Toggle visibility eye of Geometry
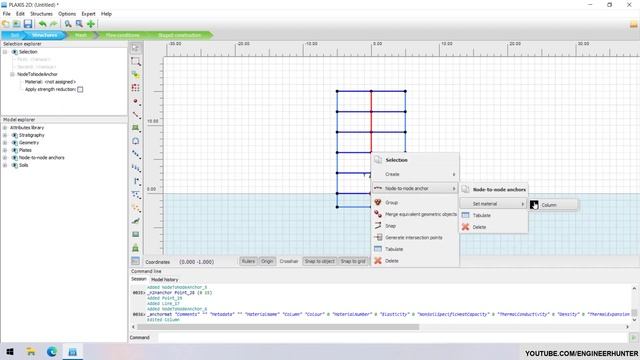This screenshot has width=640, height=360. coord(15,143)
